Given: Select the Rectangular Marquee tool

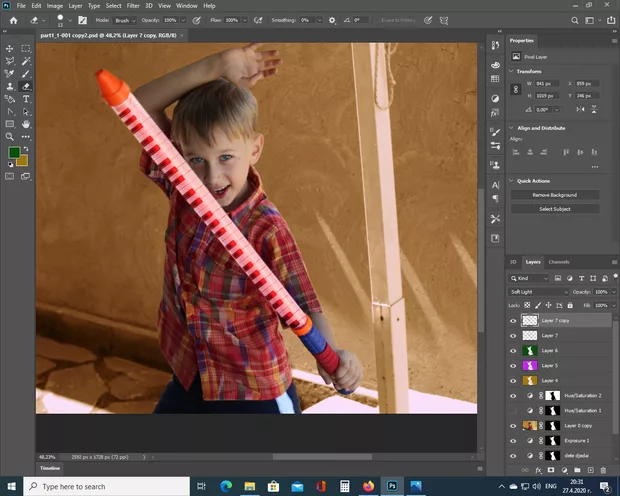Looking at the screenshot, I should pyautogui.click(x=26, y=48).
